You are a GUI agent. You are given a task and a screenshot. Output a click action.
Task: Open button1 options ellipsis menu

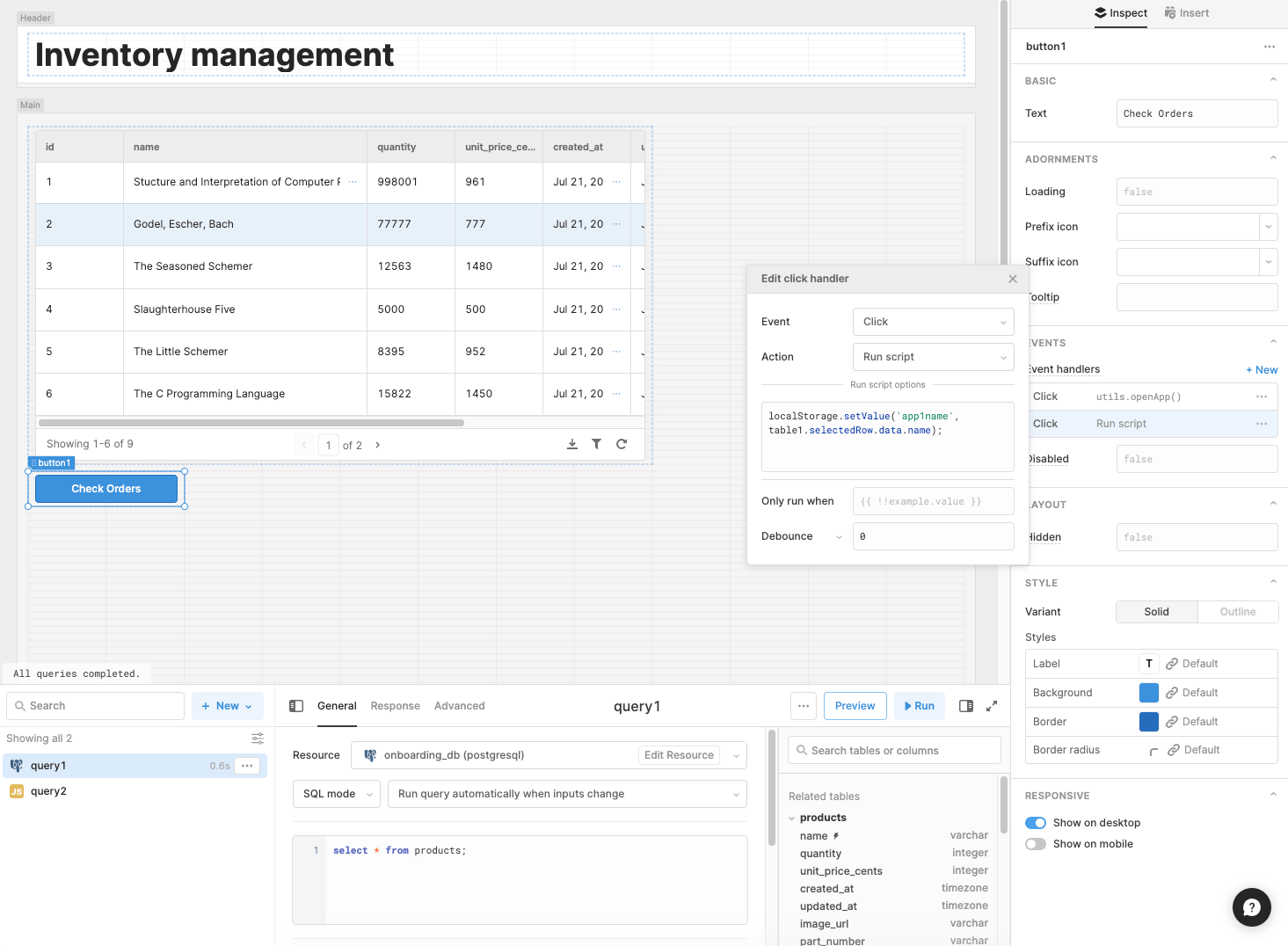click(1270, 47)
